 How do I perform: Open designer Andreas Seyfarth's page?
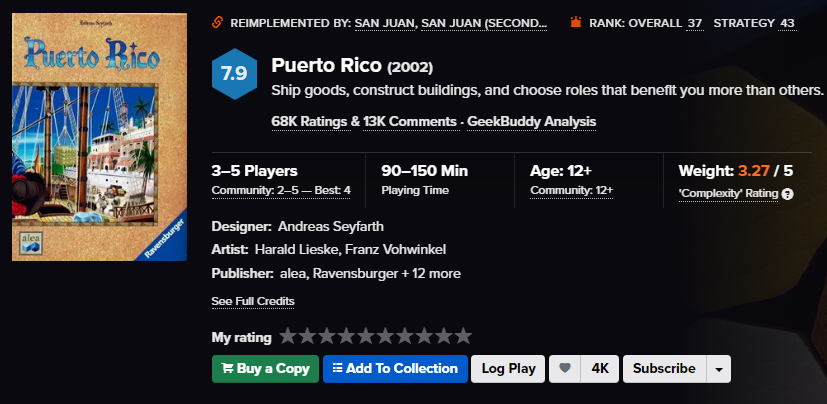(x=331, y=226)
